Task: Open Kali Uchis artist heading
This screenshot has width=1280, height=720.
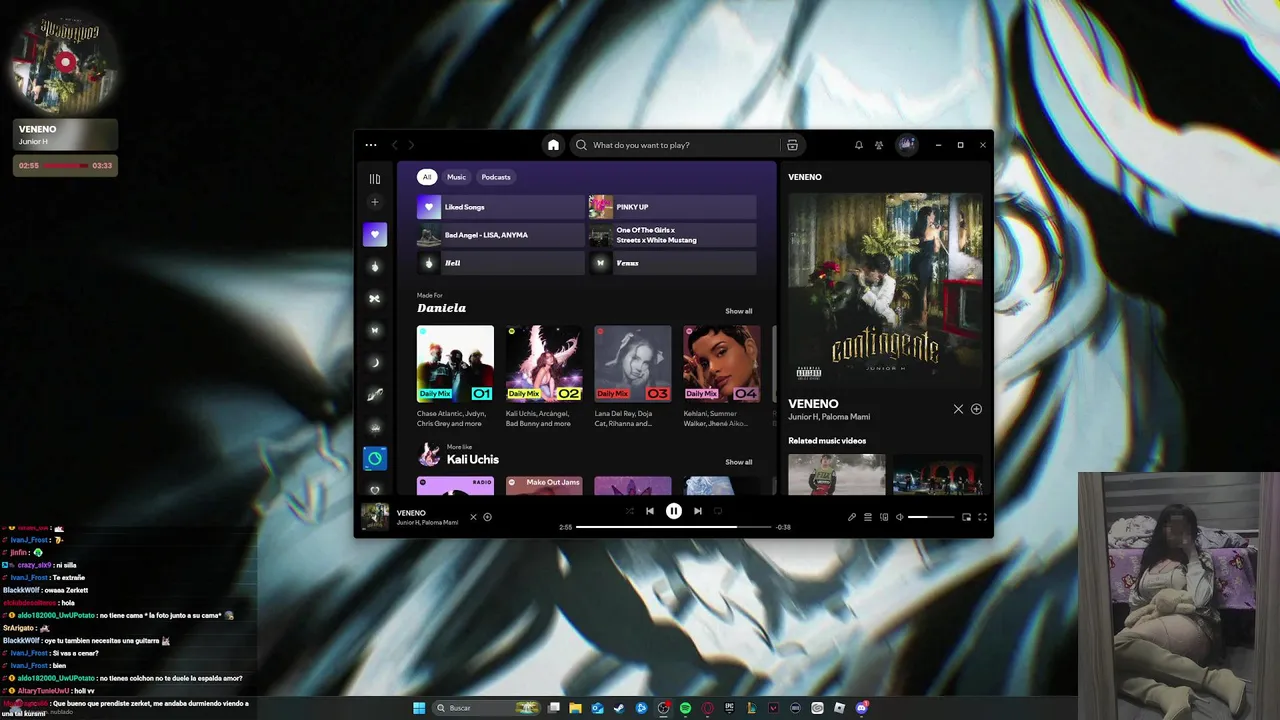Action: pyautogui.click(x=473, y=459)
